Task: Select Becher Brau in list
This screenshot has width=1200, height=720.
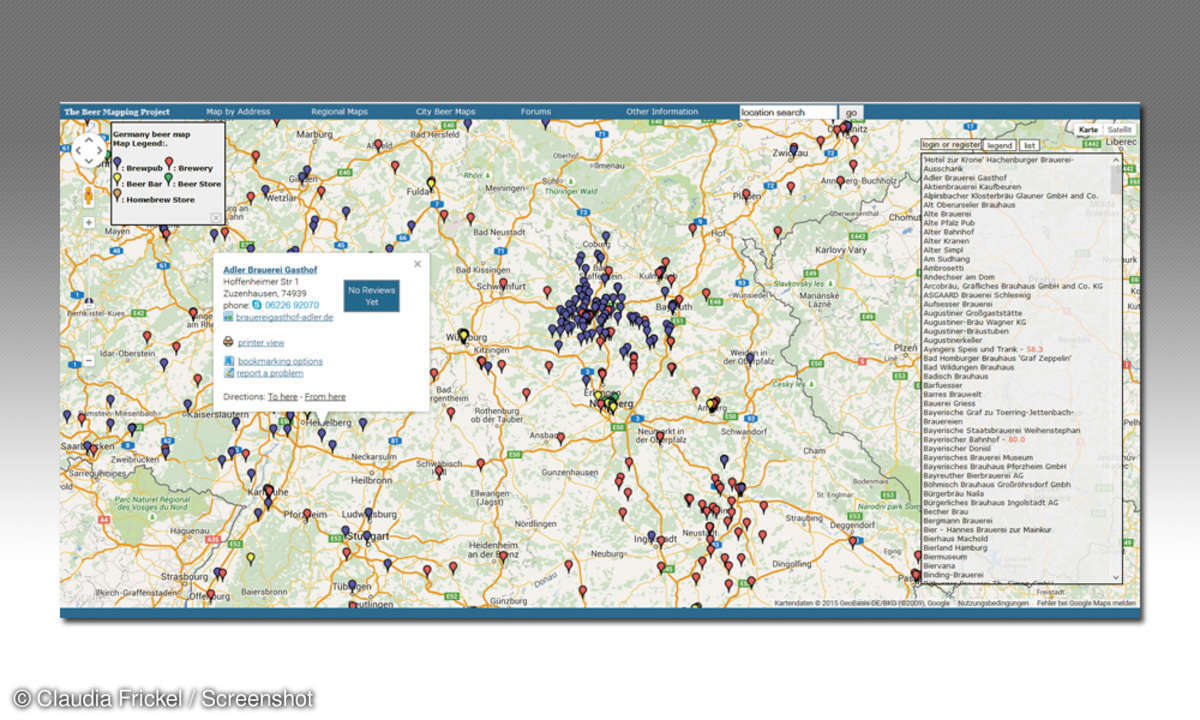Action: (946, 511)
